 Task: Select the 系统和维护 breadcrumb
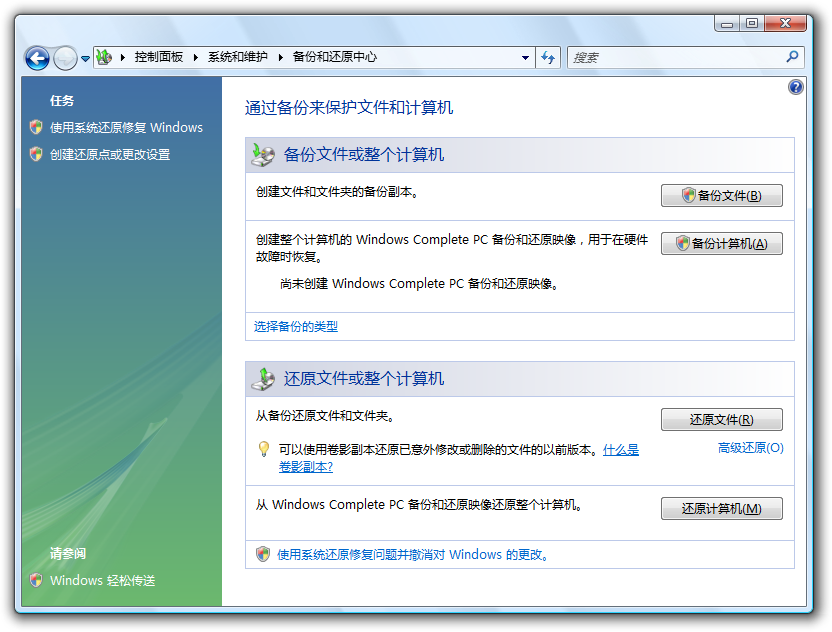237,57
